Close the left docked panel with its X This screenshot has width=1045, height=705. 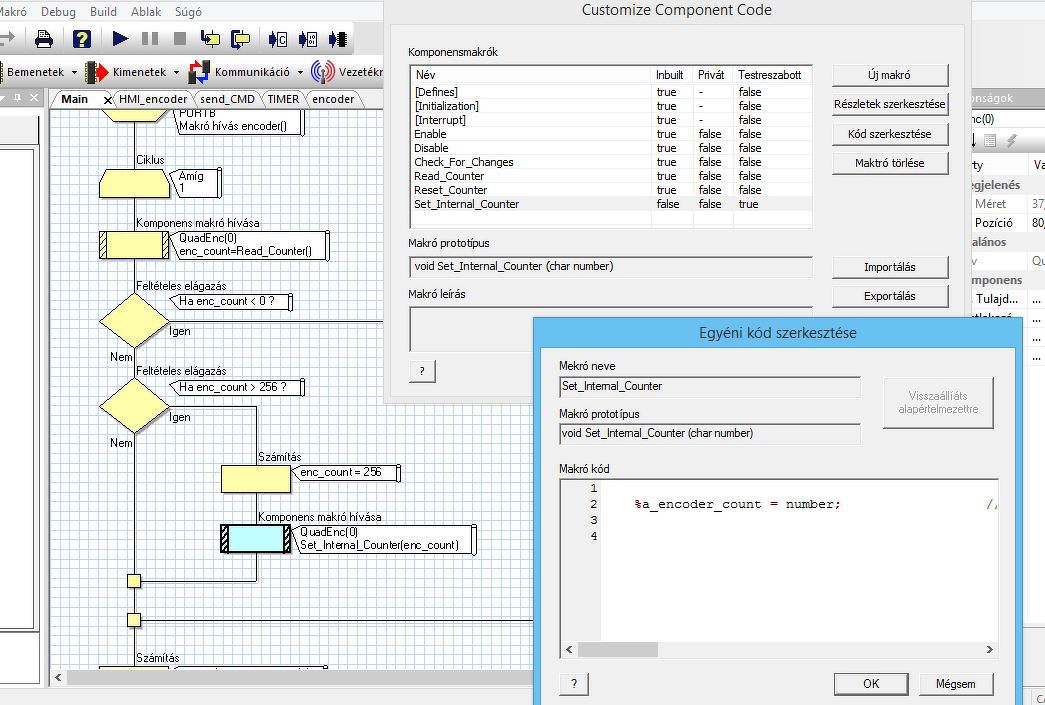pos(34,98)
